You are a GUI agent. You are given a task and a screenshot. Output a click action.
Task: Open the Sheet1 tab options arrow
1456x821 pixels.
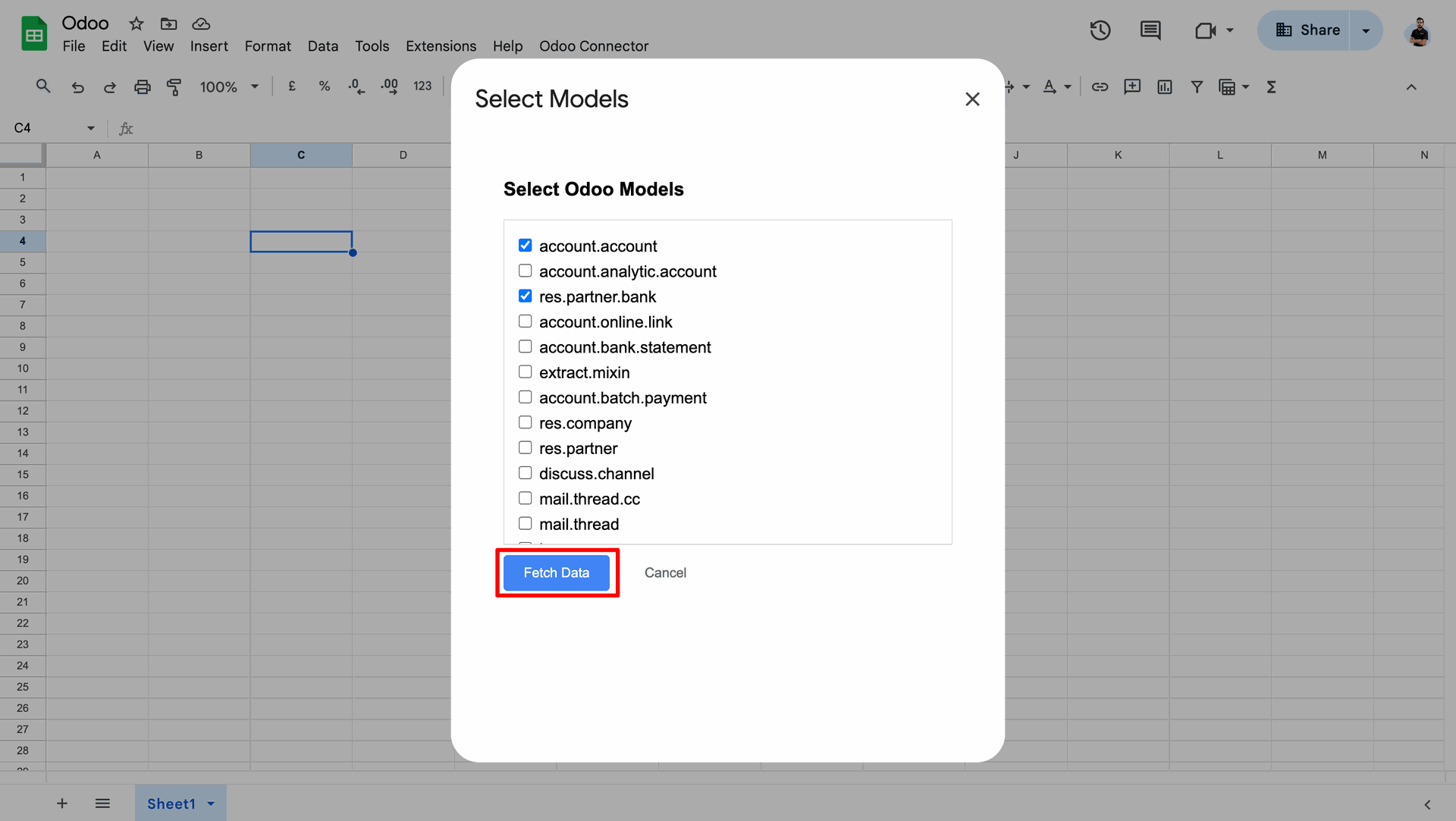(212, 804)
